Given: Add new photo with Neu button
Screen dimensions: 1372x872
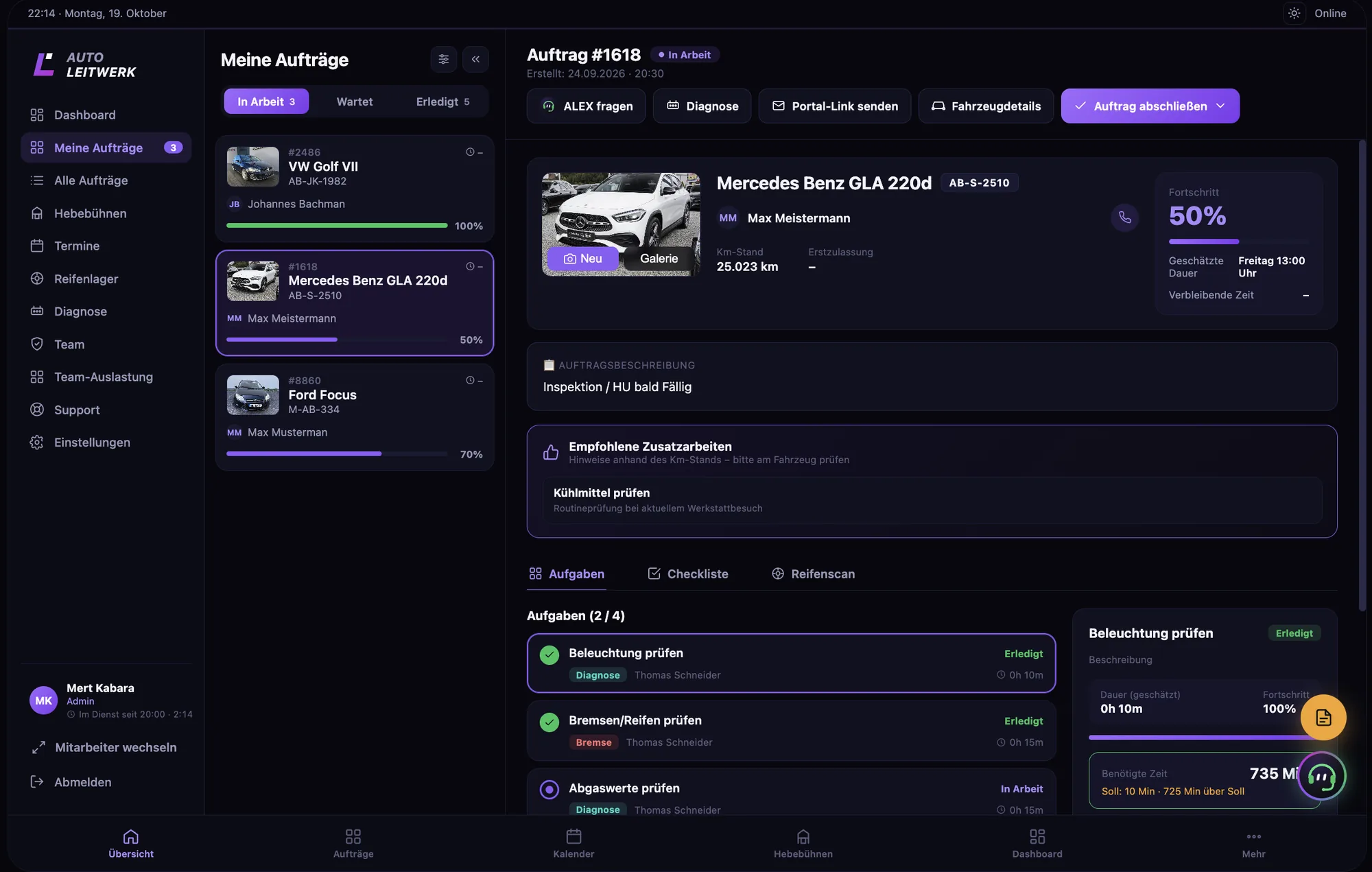Looking at the screenshot, I should (582, 259).
